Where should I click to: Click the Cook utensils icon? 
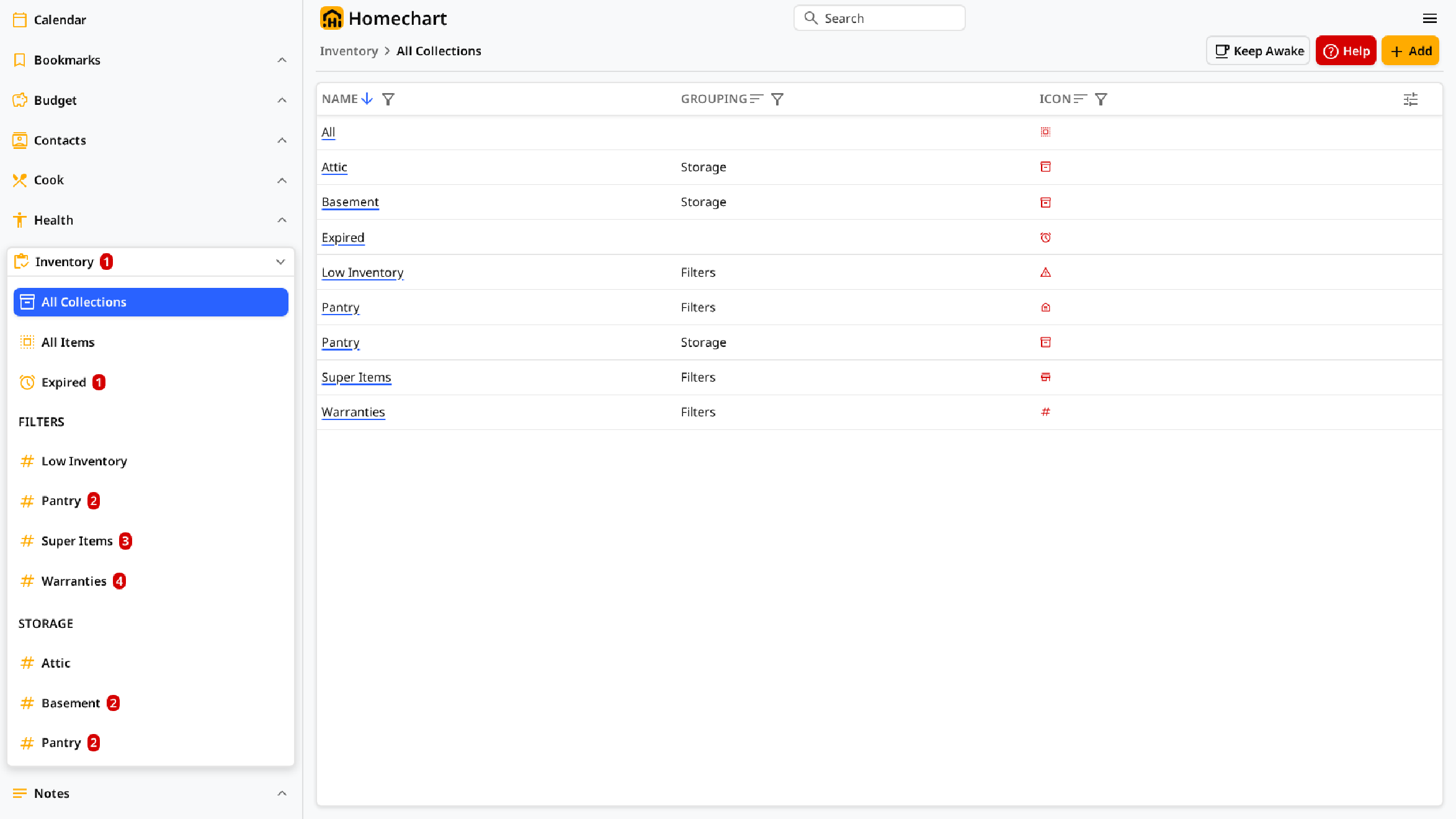[20, 180]
